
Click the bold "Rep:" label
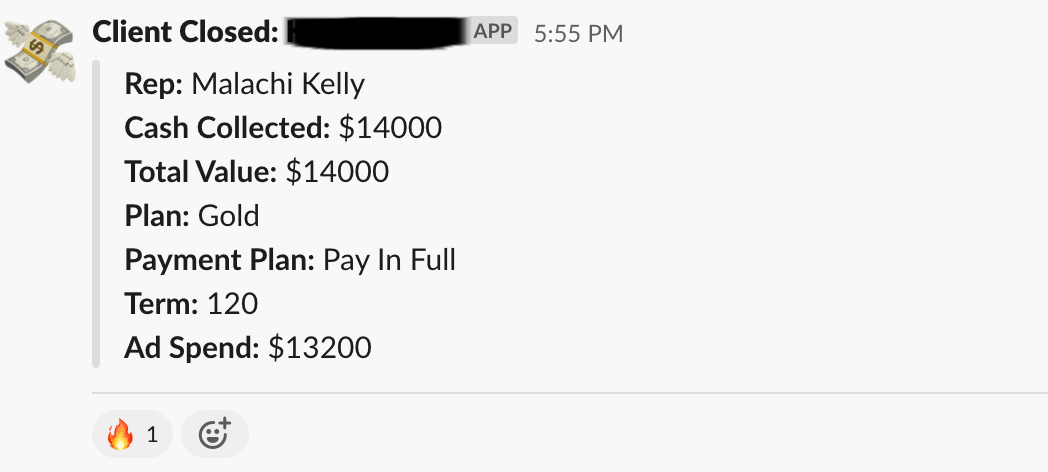(154, 84)
